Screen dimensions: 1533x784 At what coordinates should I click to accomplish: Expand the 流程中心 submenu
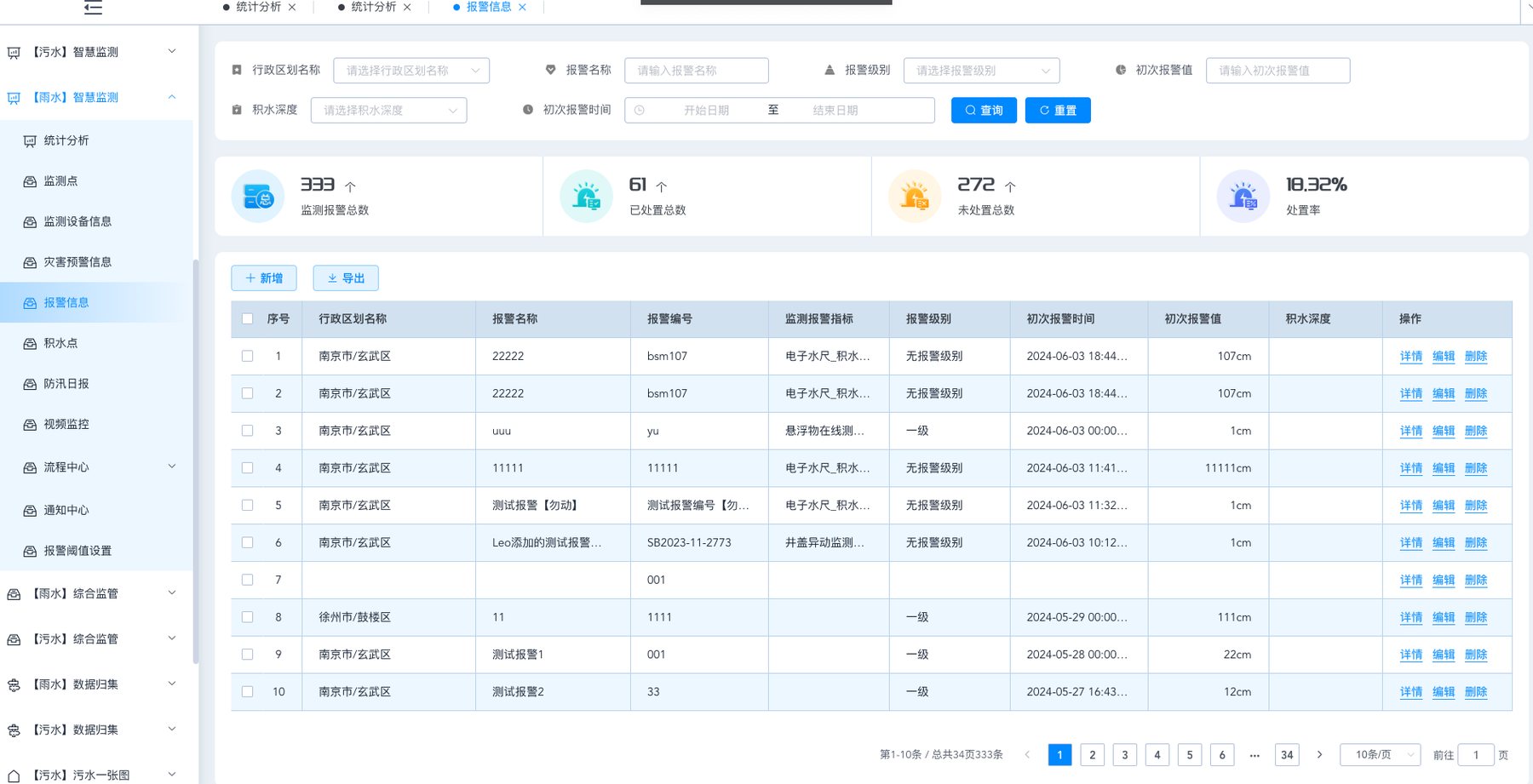click(x=172, y=466)
